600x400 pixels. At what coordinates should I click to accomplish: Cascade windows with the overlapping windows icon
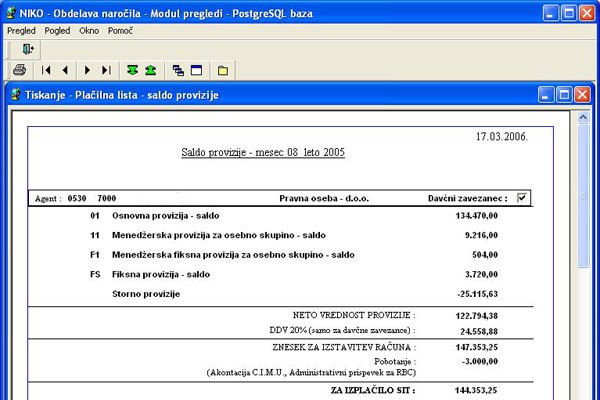pyautogui.click(x=178, y=71)
